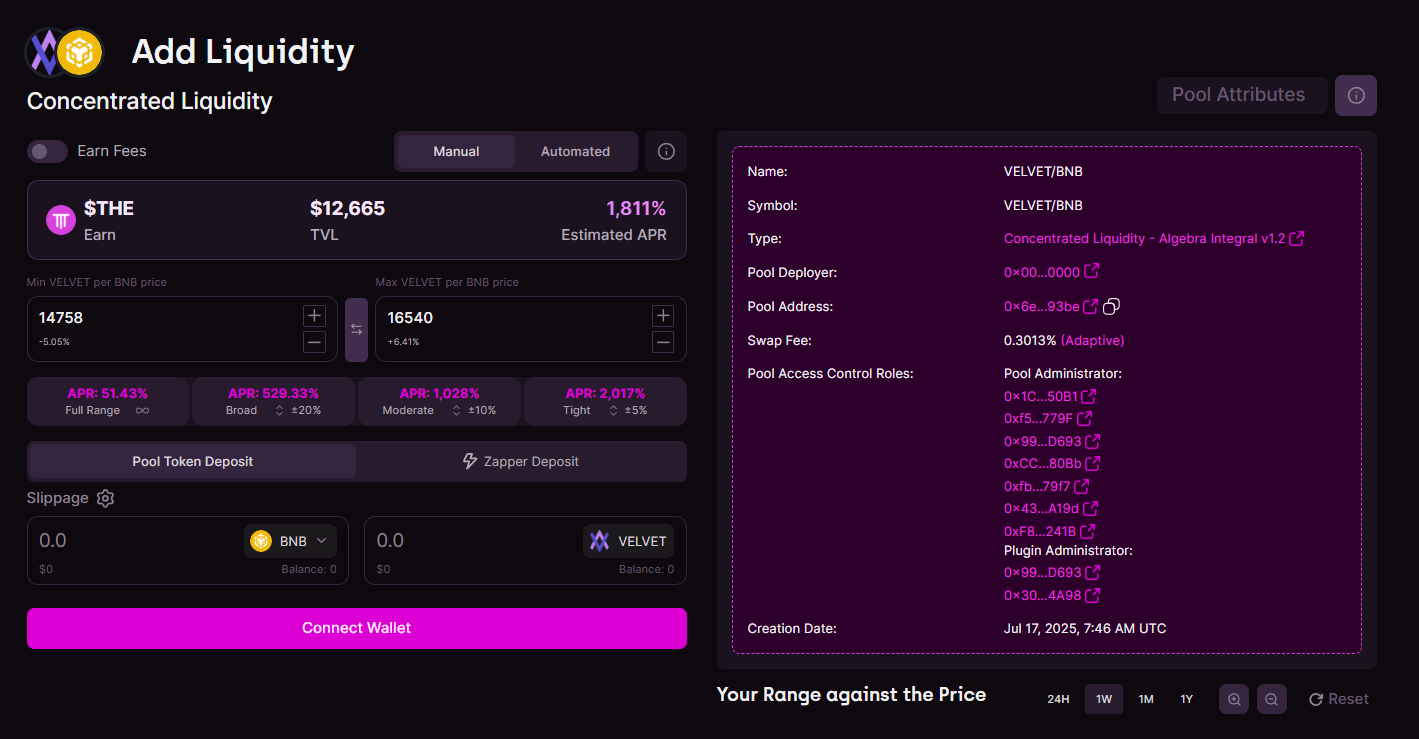1419x739 pixels.
Task: Select Moderate ±10% range preset
Action: click(439, 401)
